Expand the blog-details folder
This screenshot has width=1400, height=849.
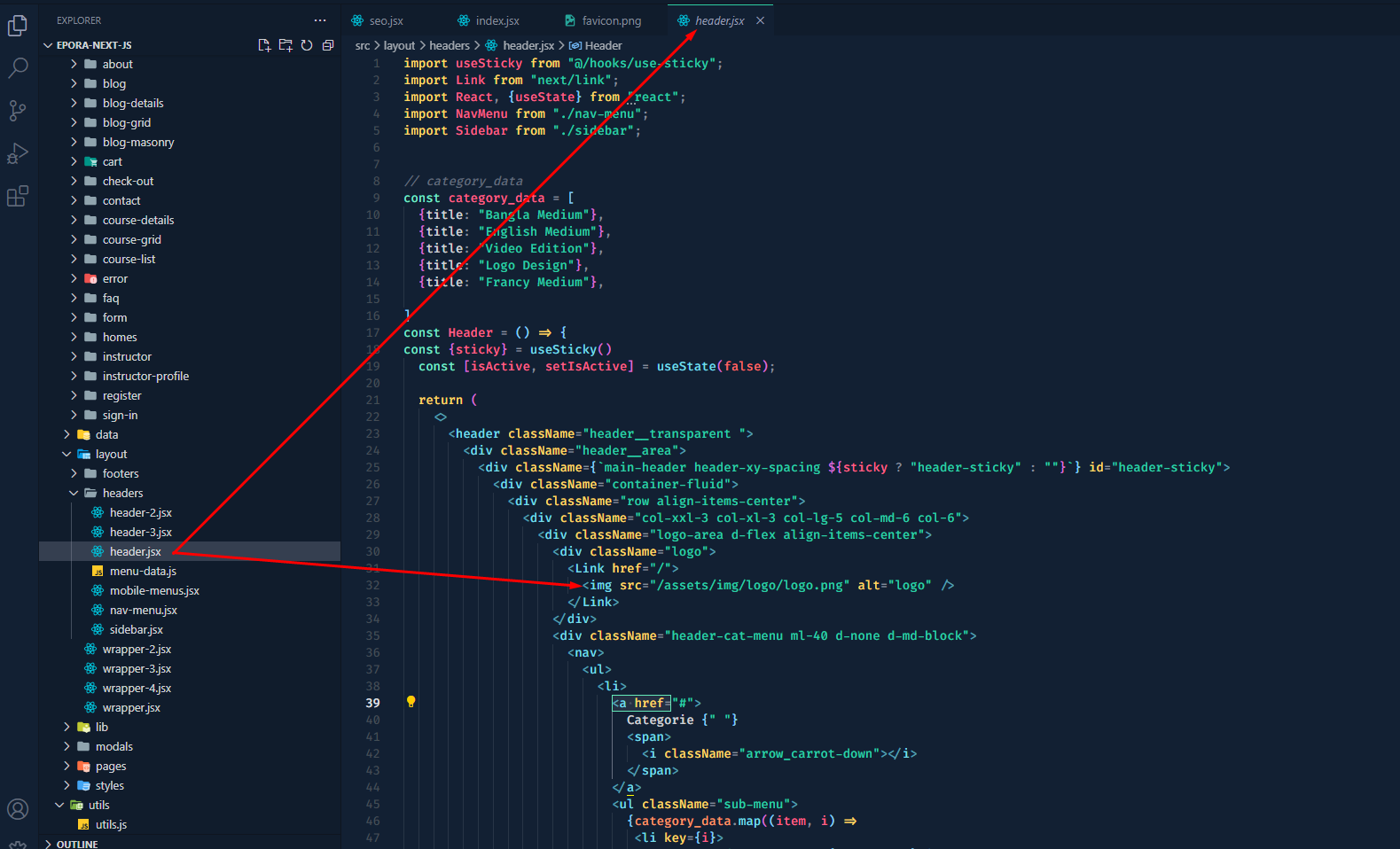coord(132,103)
